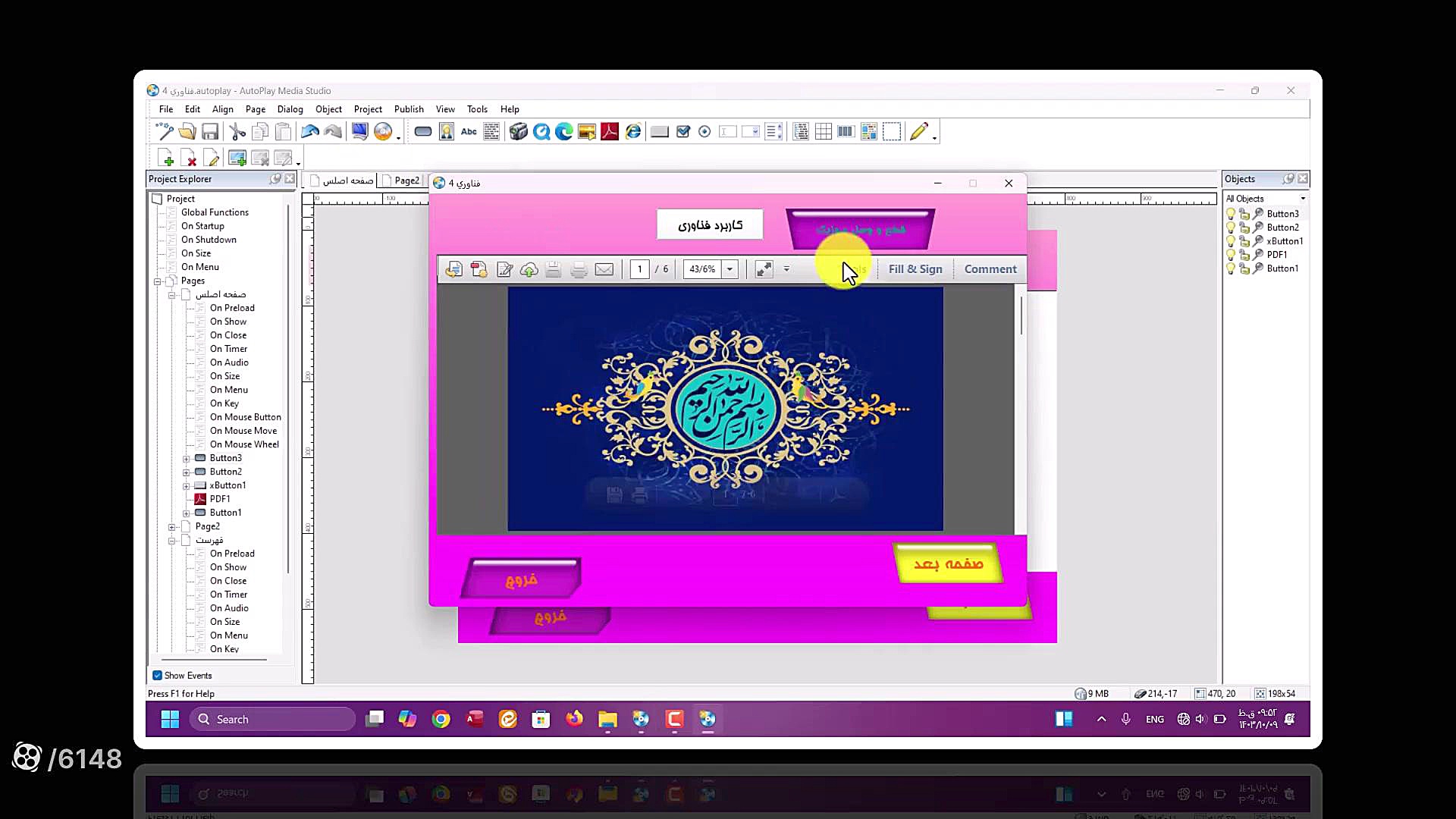Open the File menu
The height and width of the screenshot is (819, 1456).
pos(166,109)
